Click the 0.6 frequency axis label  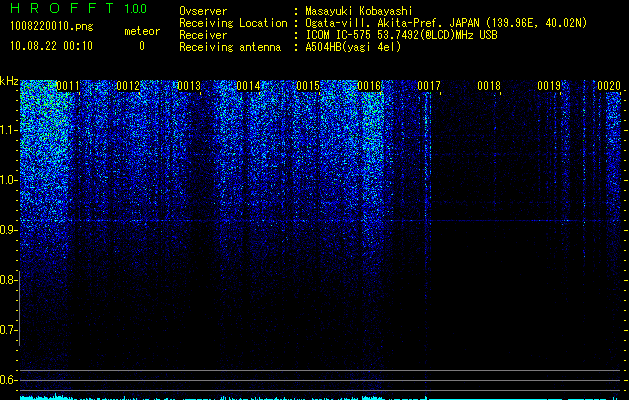[x=8, y=380]
